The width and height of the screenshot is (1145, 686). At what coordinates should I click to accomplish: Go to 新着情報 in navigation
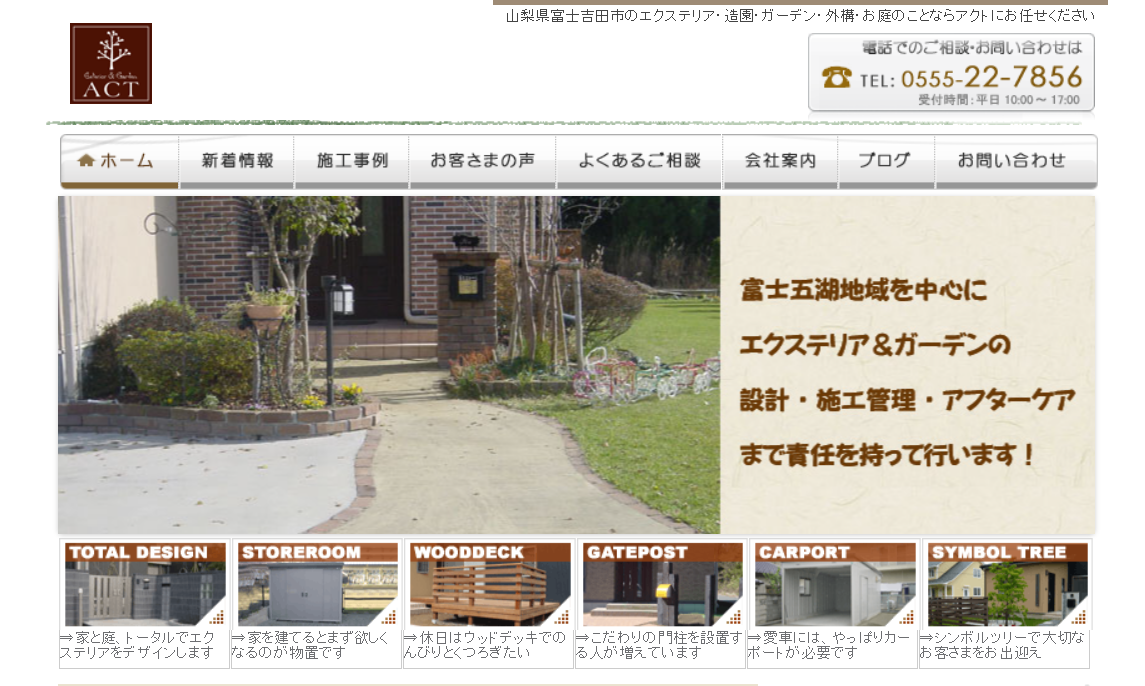pos(237,161)
